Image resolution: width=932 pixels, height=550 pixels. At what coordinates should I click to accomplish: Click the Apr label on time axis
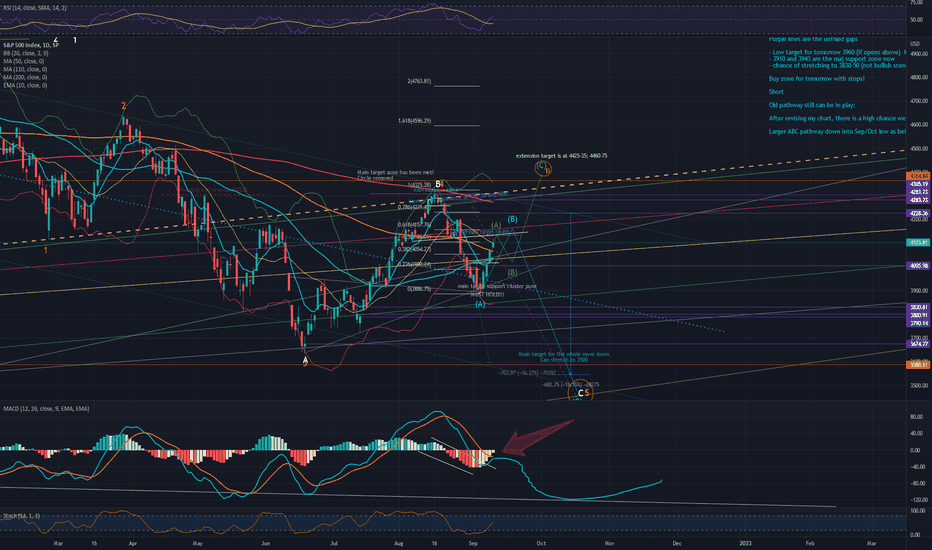(133, 543)
